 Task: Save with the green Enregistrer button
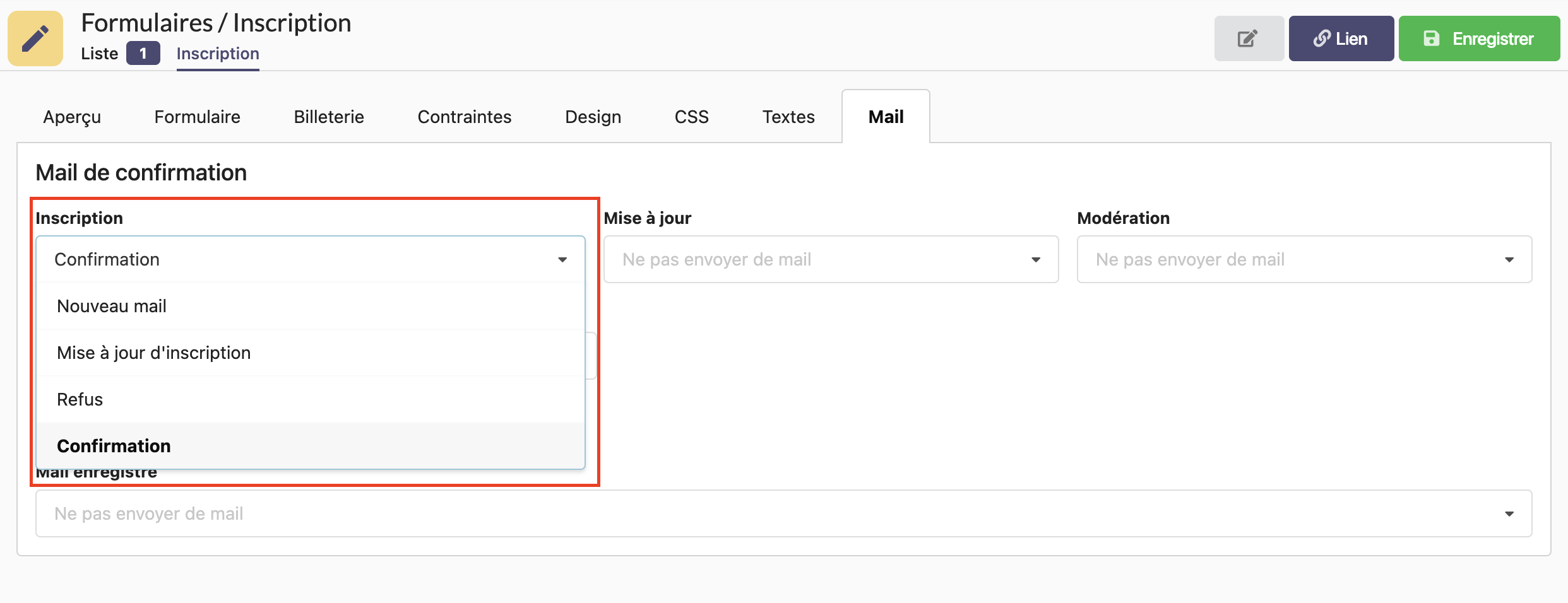(x=1478, y=38)
